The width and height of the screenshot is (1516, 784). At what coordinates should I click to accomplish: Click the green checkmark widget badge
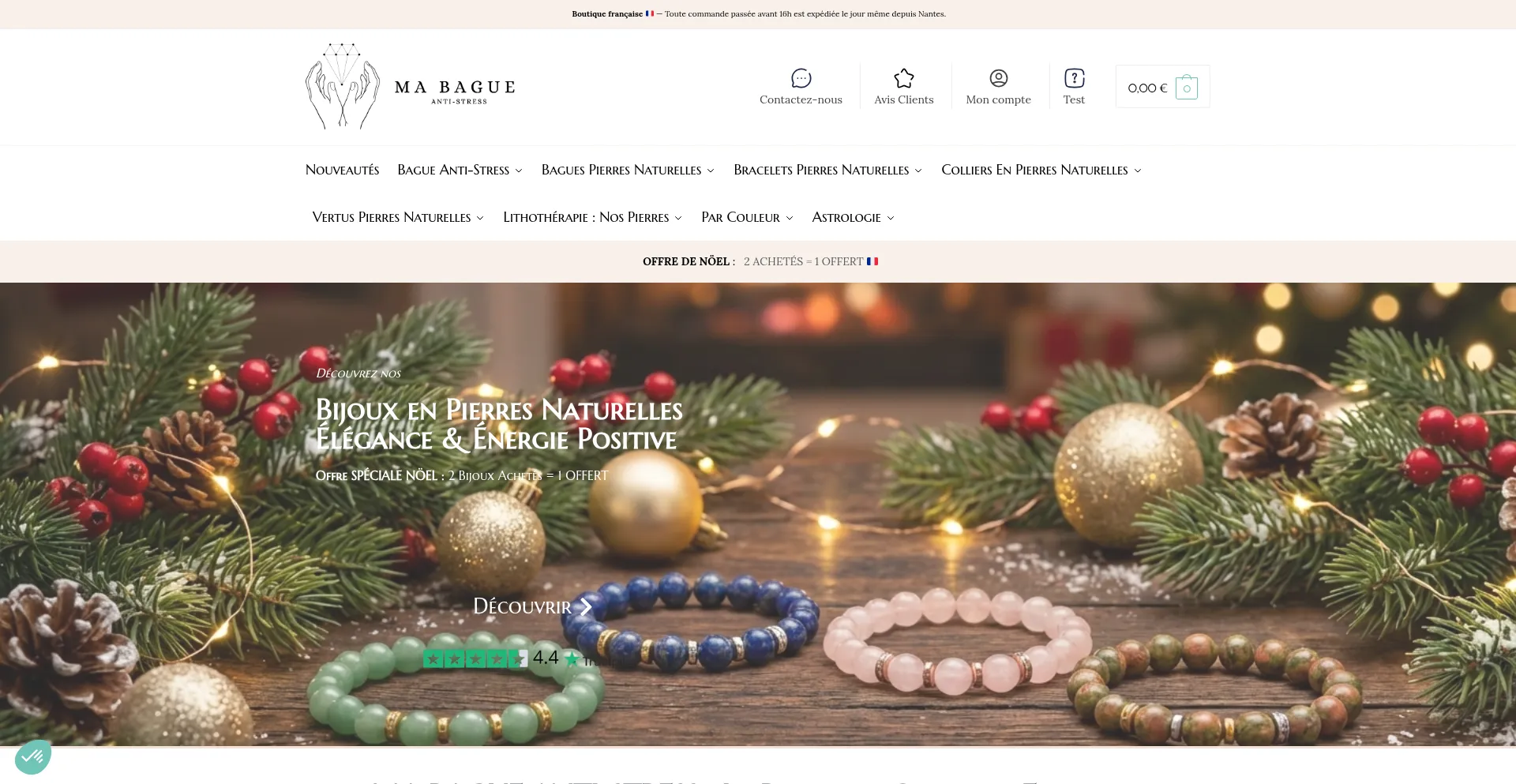pyautogui.click(x=33, y=756)
